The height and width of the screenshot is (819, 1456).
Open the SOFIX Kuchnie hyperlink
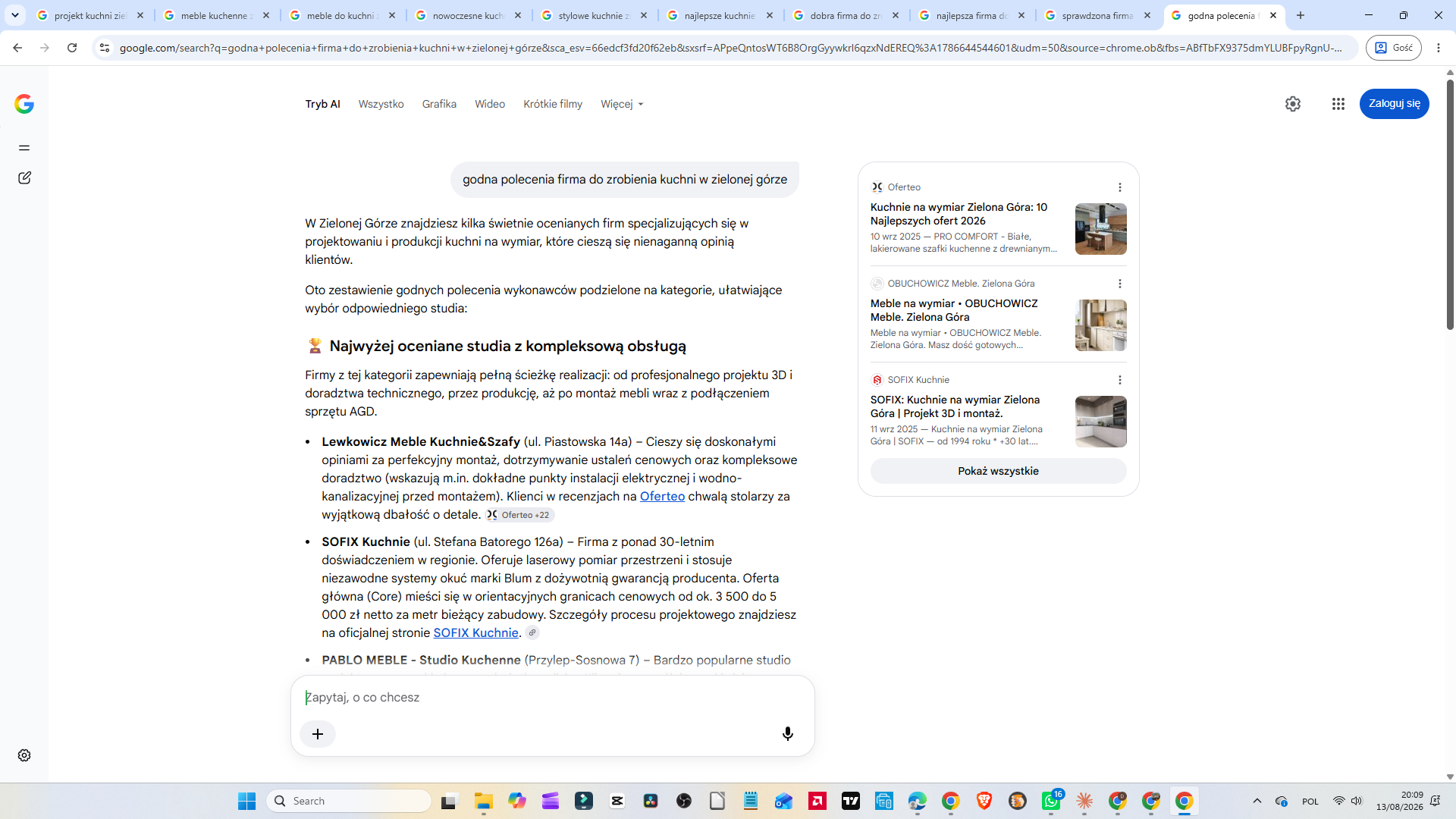[x=475, y=633]
